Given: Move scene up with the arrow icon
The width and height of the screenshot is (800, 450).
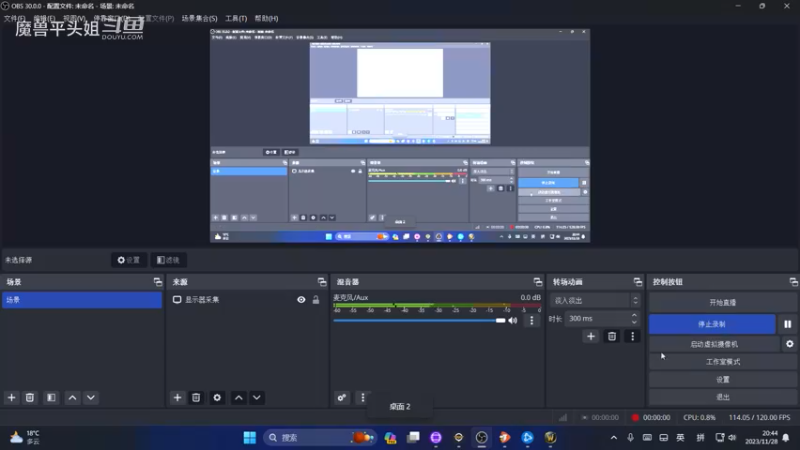Looking at the screenshot, I should [72, 397].
